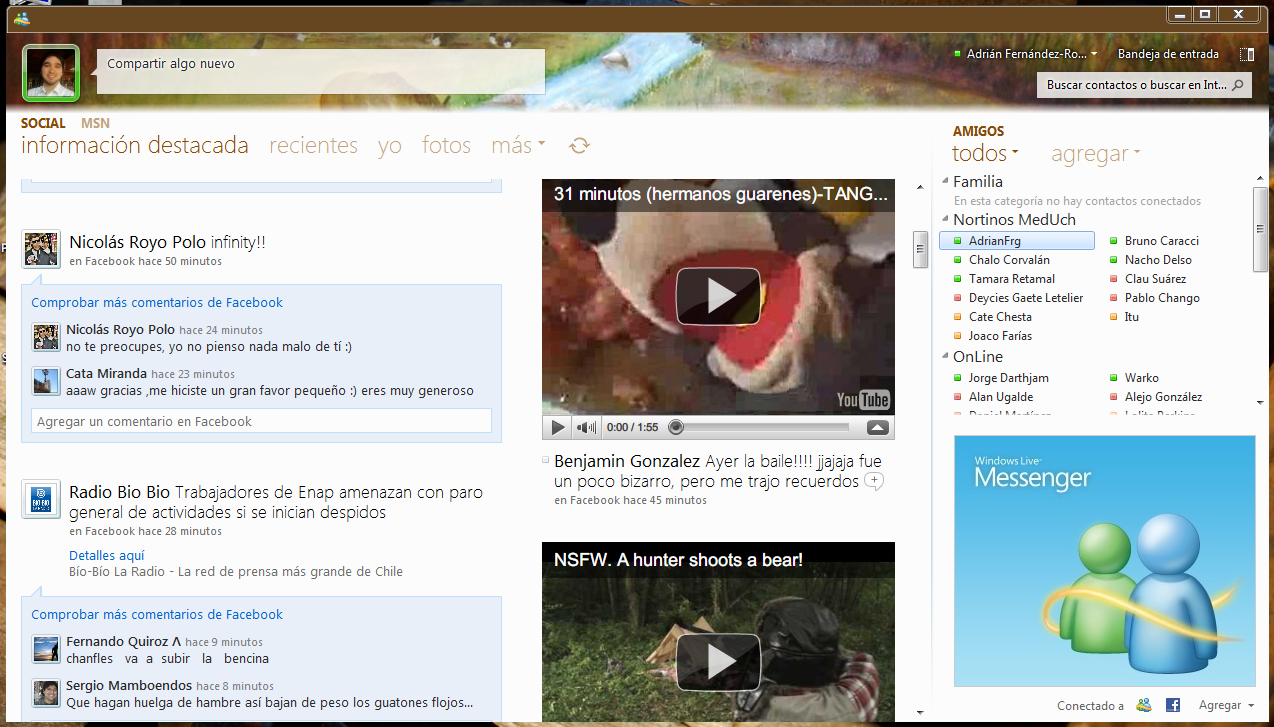Image resolution: width=1274 pixels, height=727 pixels.
Task: Select contact Deycies Gaete Letelier
Action: tap(1026, 298)
